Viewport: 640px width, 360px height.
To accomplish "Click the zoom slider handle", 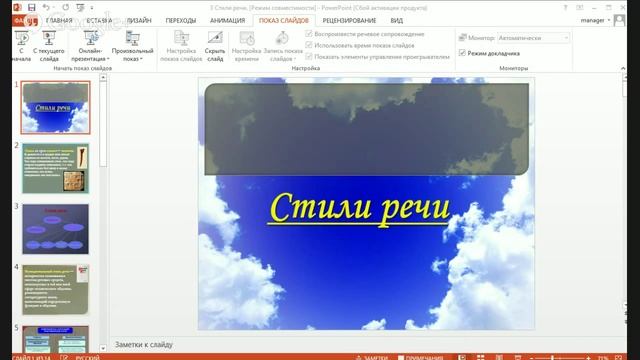I will pos(553,358).
